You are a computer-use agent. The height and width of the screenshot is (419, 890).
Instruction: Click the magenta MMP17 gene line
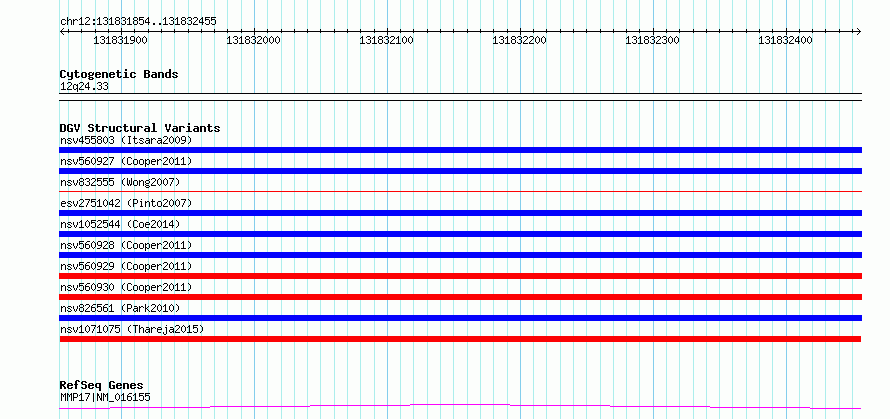(x=460, y=407)
